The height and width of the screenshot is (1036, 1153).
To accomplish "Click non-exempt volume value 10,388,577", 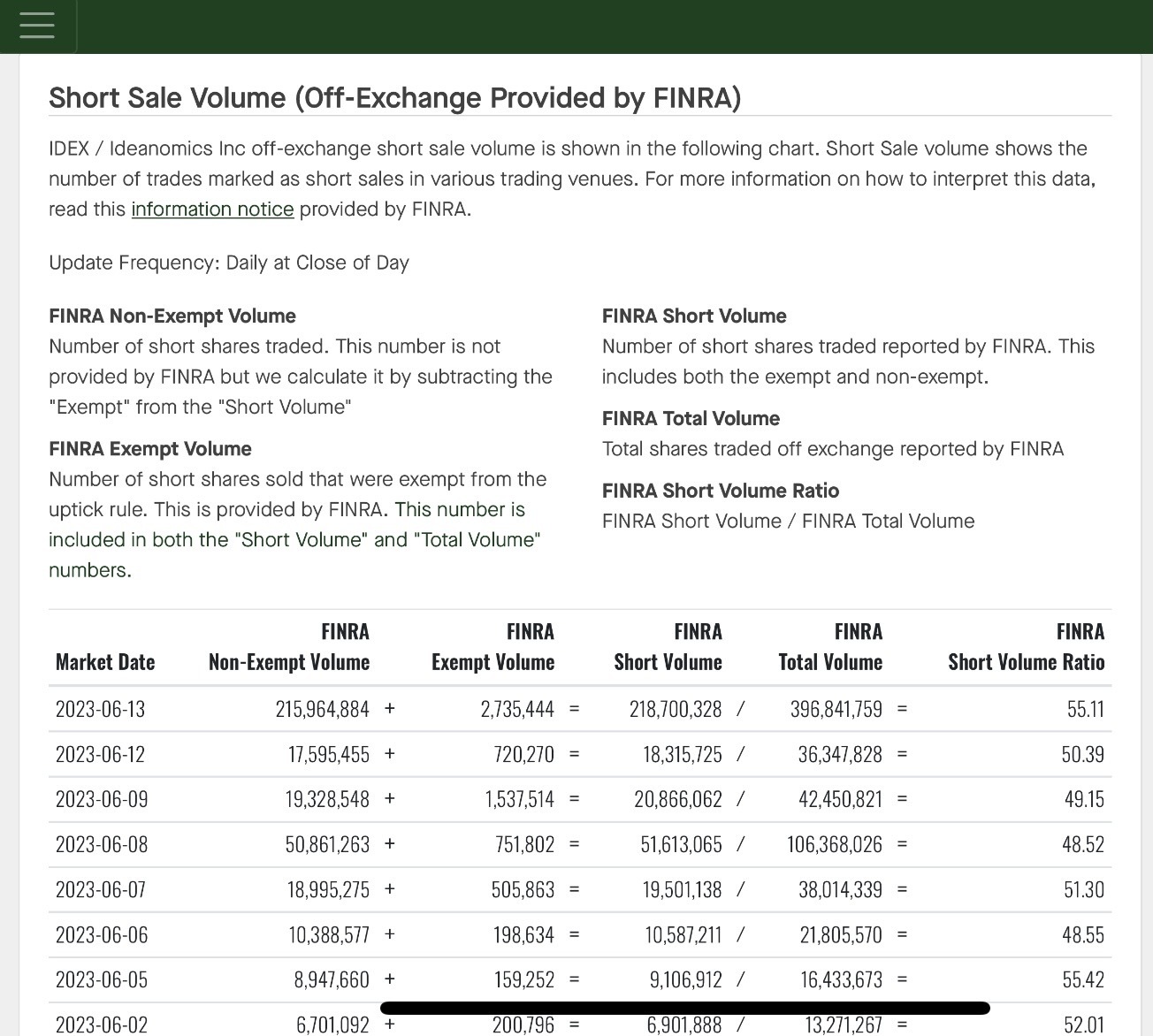I will click(329, 935).
